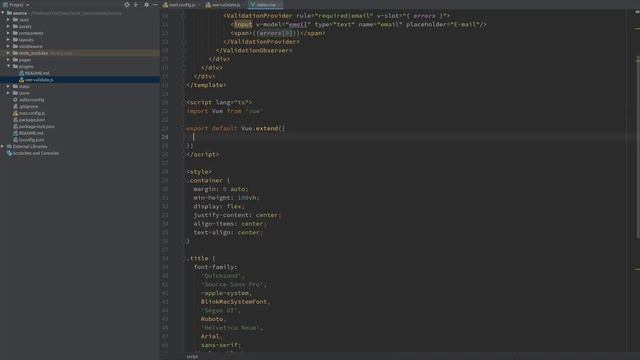640x360 pixels.
Task: Collapse the source root folder arrow
Action: click(x=3, y=13)
